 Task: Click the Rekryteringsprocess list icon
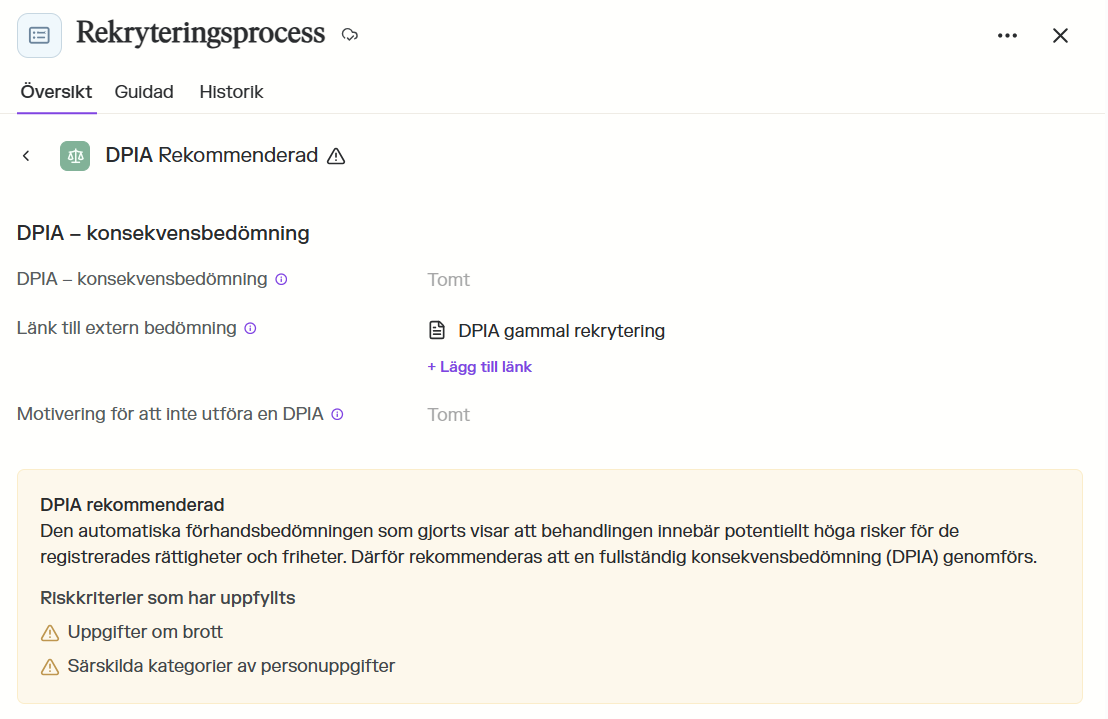click(x=39, y=35)
